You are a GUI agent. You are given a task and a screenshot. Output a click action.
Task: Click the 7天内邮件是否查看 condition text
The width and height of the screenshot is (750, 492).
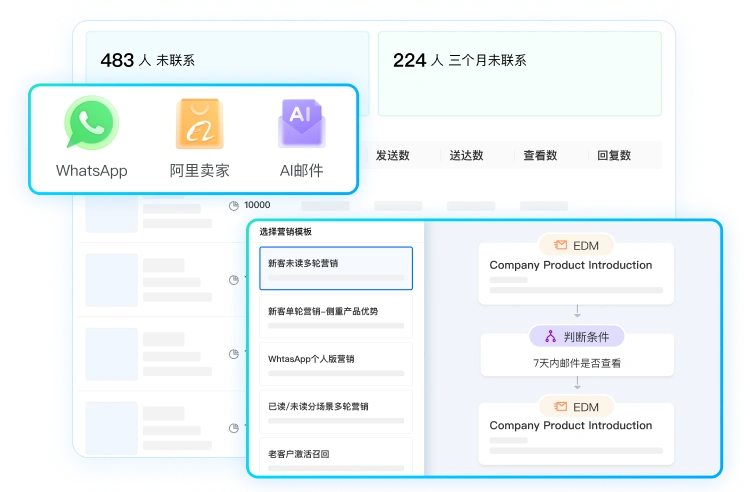(x=577, y=363)
